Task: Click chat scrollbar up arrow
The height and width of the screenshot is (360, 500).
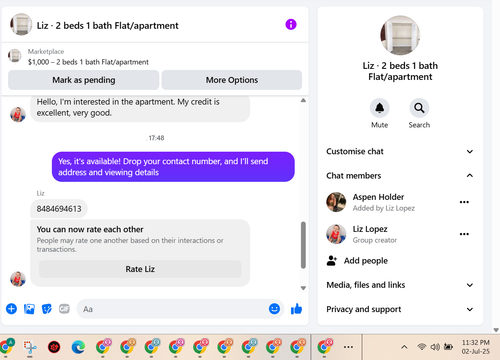Action: 303,100
